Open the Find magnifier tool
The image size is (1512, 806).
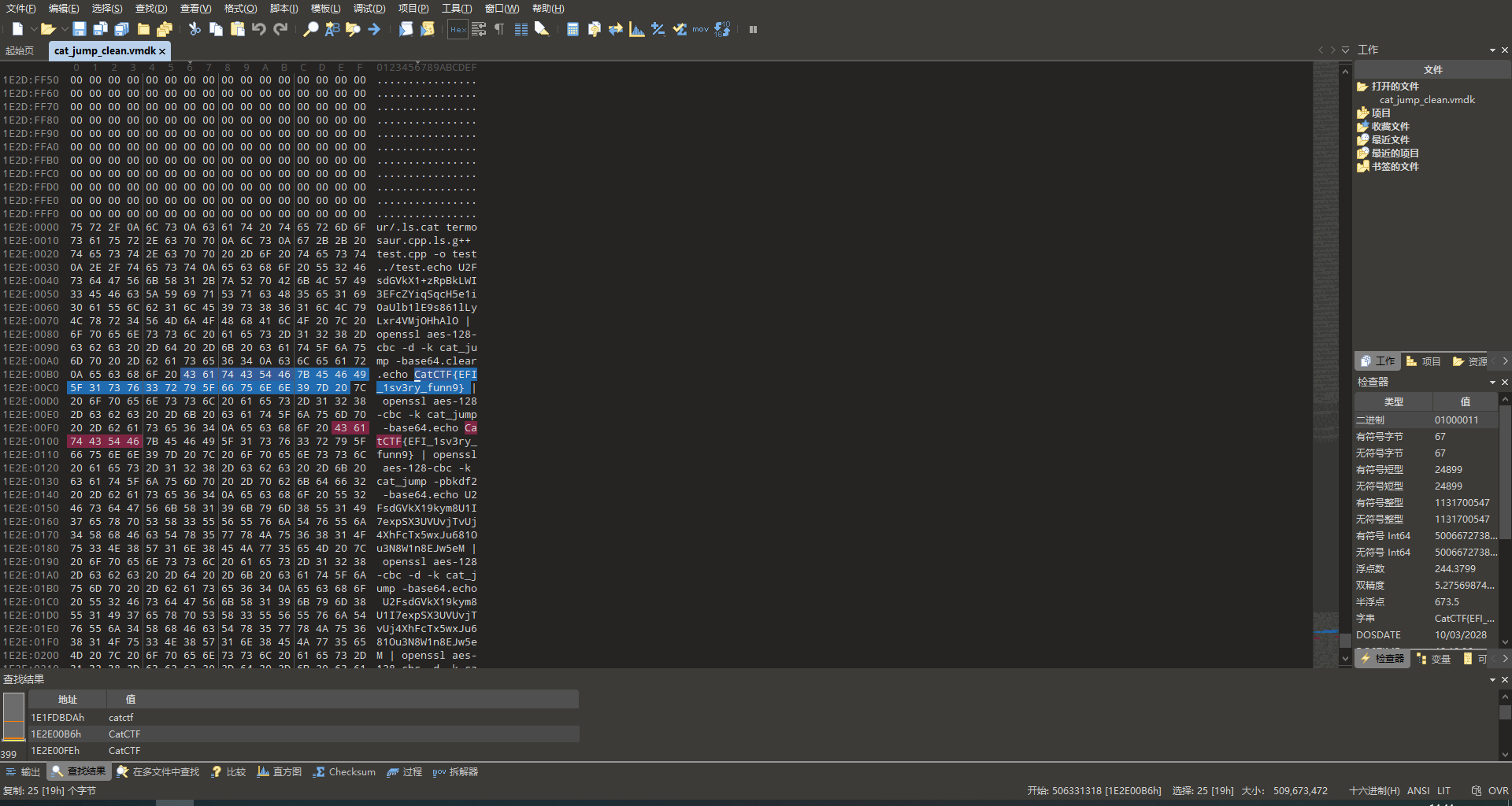click(x=311, y=29)
